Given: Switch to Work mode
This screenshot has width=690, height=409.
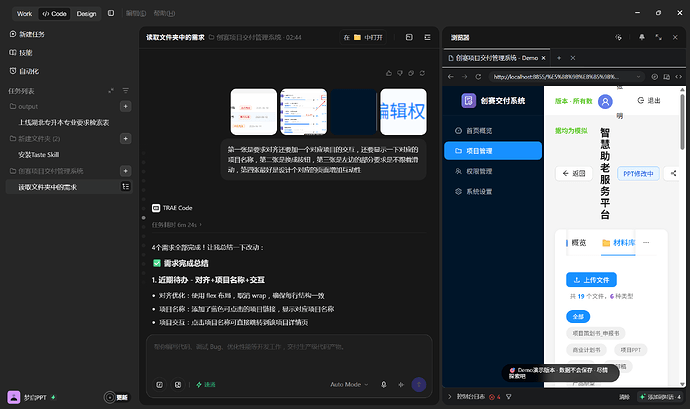Looking at the screenshot, I should pos(25,14).
